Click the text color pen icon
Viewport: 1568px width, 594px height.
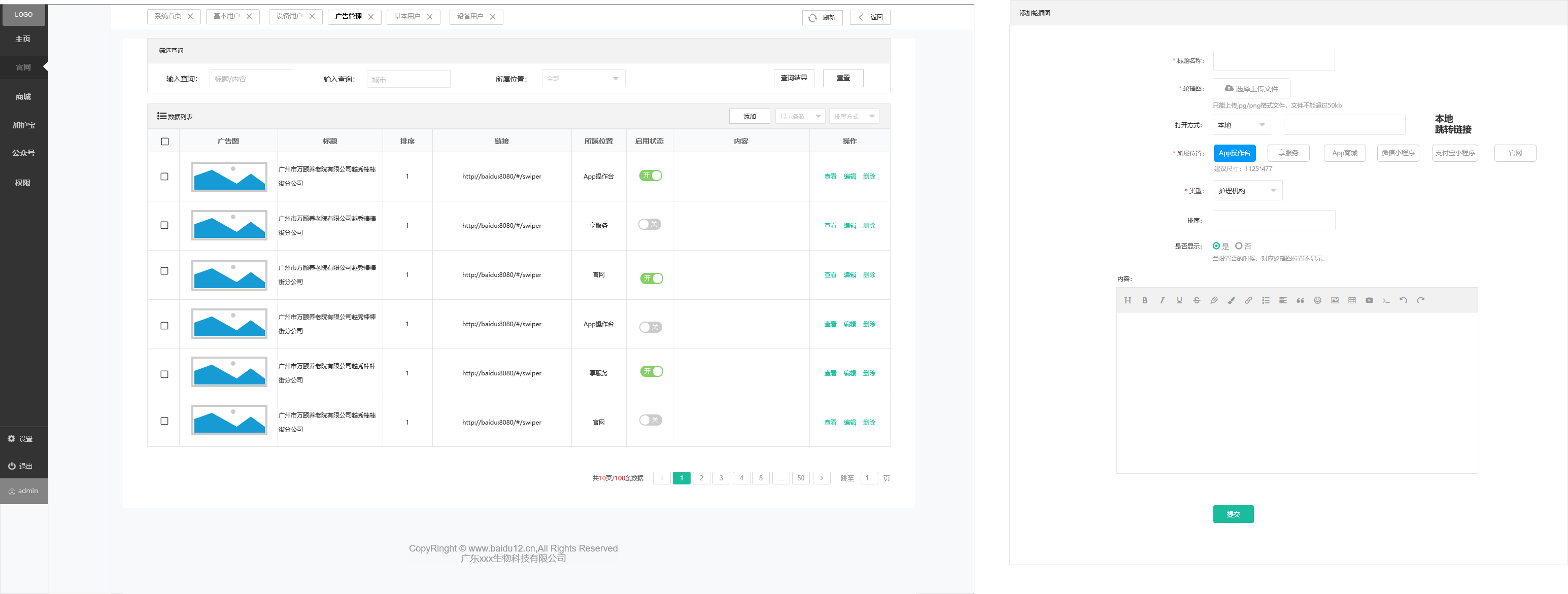(1214, 300)
